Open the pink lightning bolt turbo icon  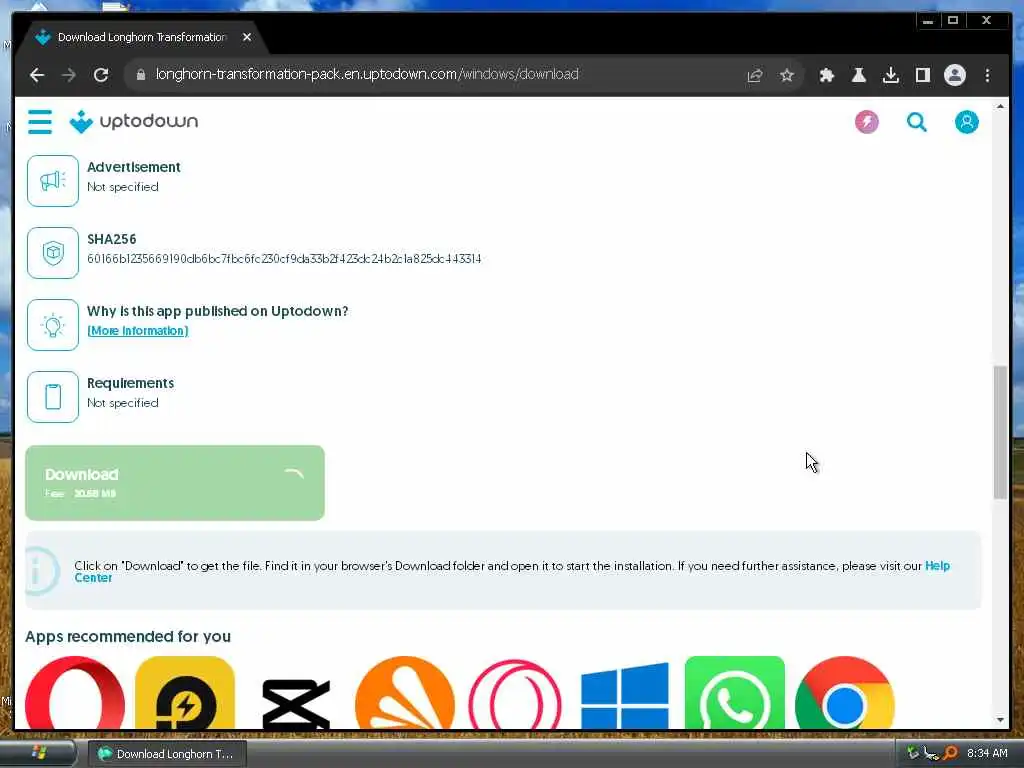click(x=867, y=121)
